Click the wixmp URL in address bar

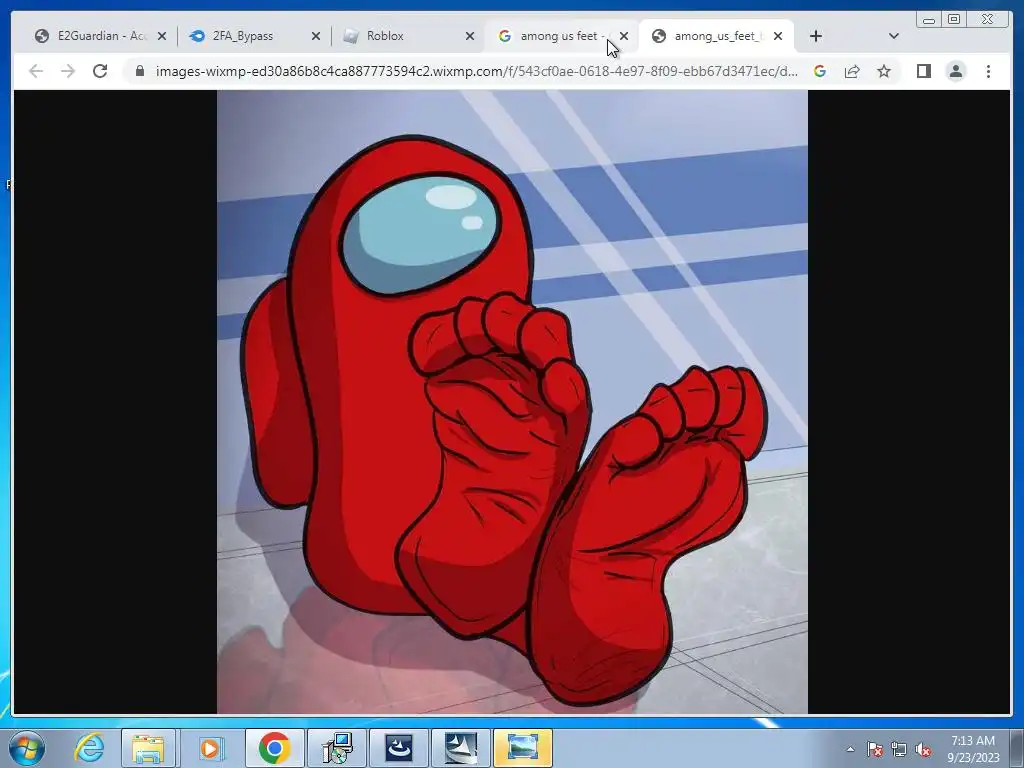(x=477, y=71)
